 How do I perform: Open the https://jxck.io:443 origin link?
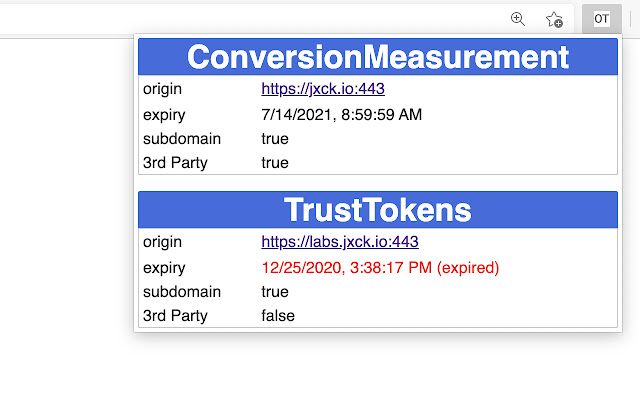click(x=323, y=89)
